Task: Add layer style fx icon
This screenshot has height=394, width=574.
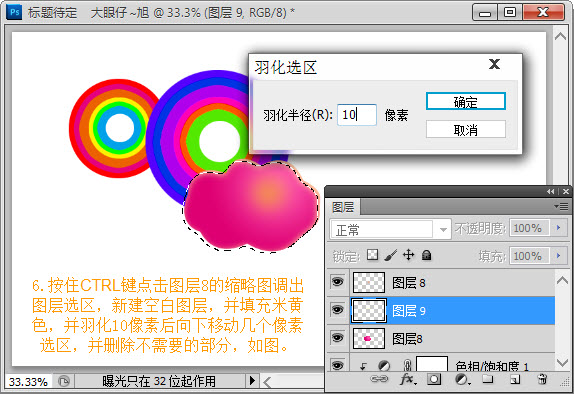Action: 407,379
